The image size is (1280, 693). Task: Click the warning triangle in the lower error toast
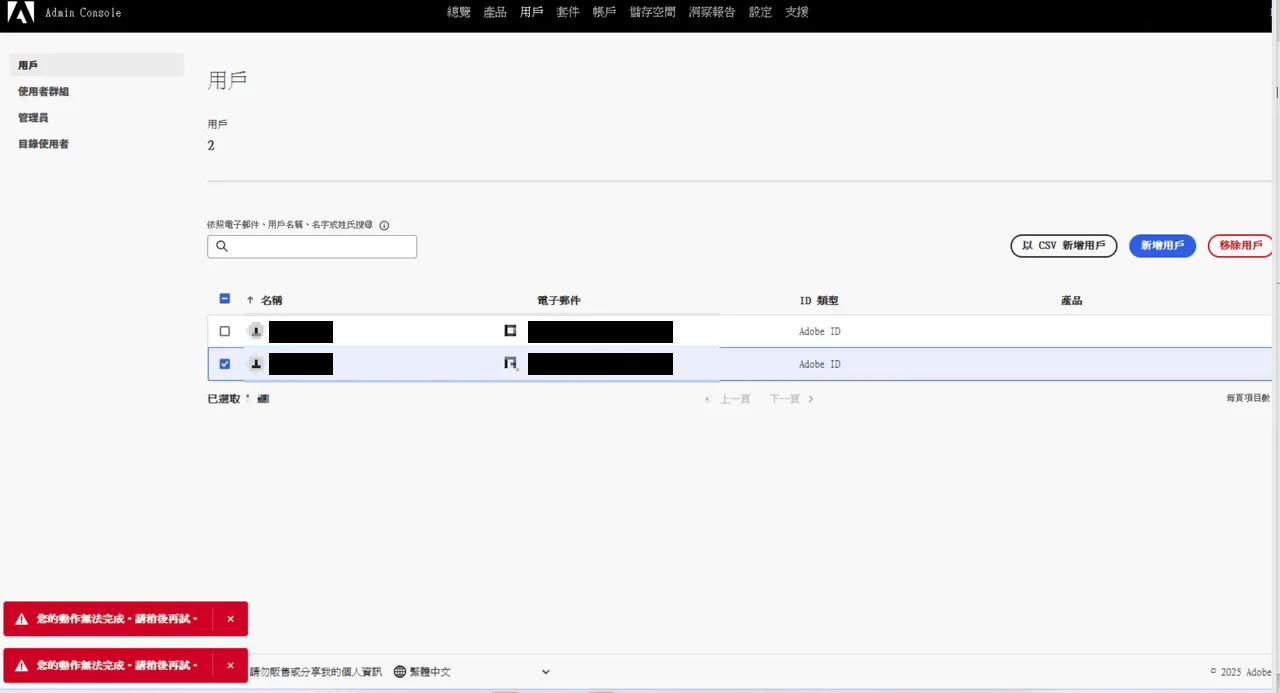tap(21, 666)
